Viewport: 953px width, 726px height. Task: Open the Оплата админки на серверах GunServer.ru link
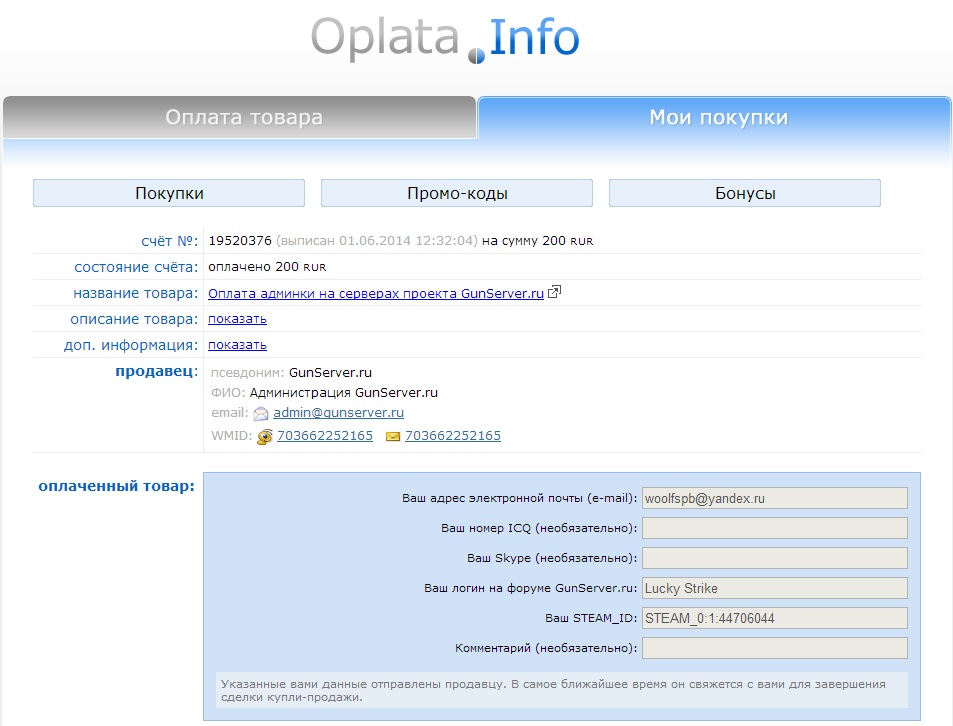coord(375,294)
